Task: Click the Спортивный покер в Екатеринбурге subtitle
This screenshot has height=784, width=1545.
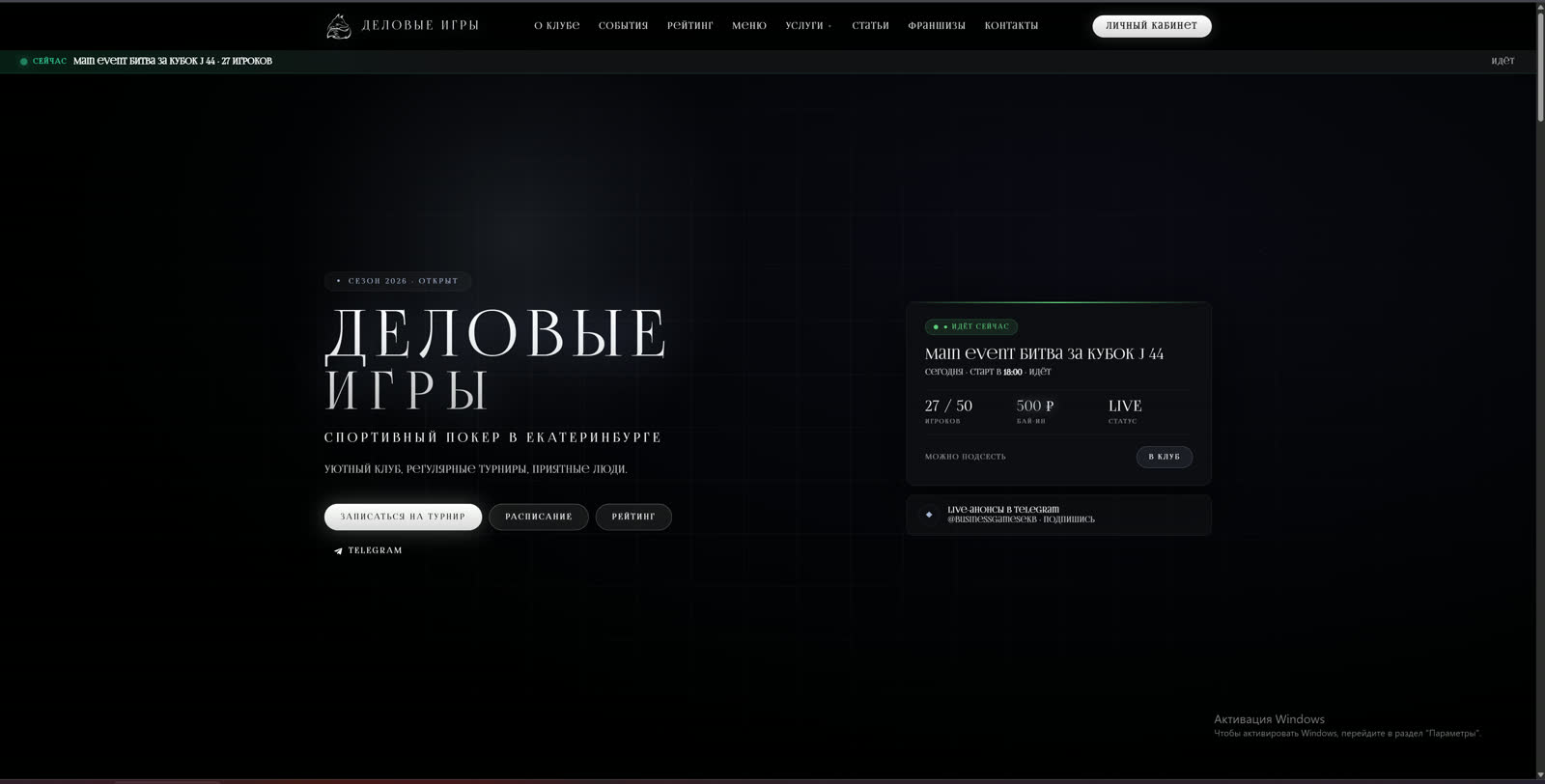Action: (492, 438)
